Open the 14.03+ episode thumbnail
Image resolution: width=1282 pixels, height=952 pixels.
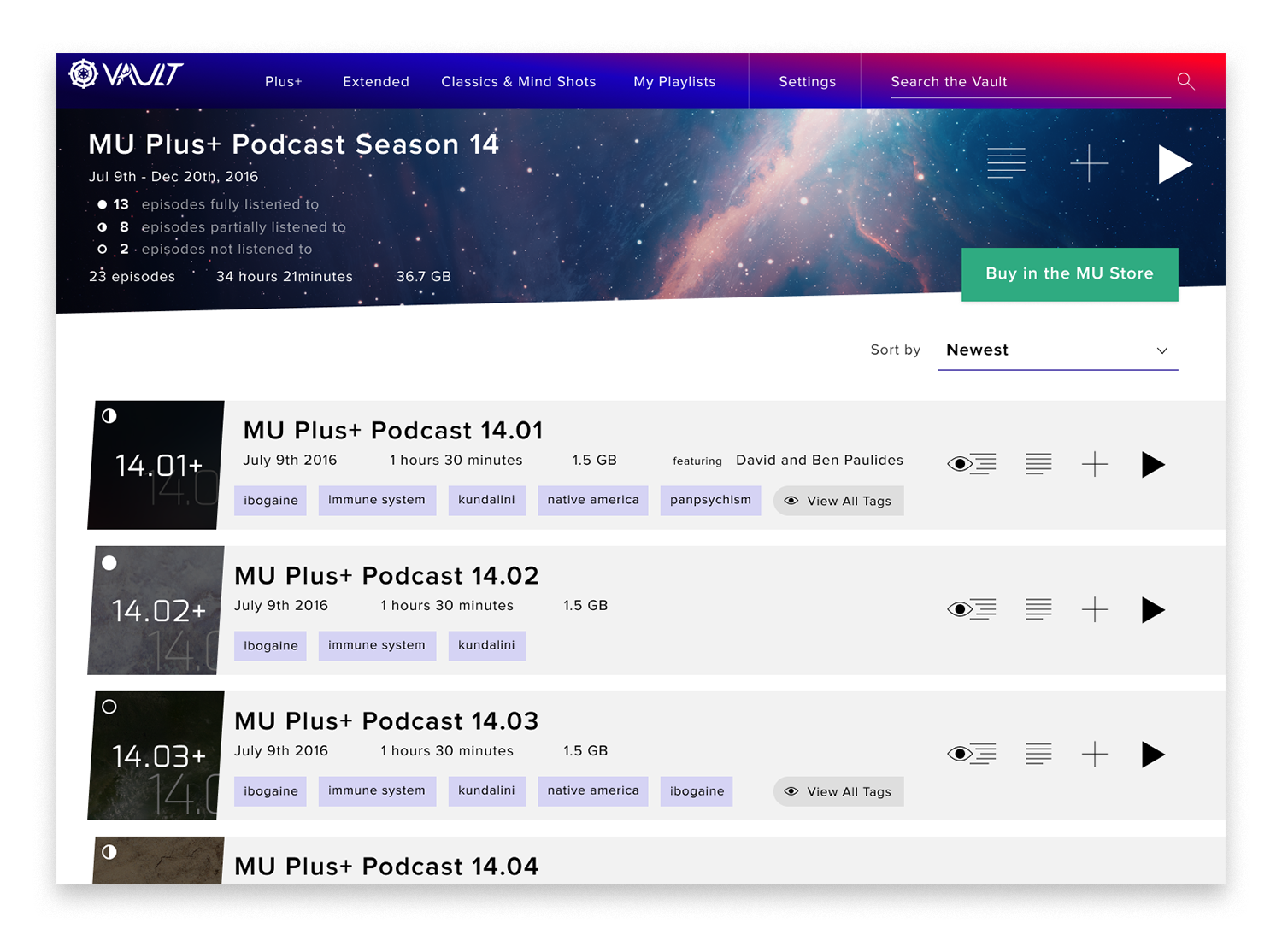156,755
